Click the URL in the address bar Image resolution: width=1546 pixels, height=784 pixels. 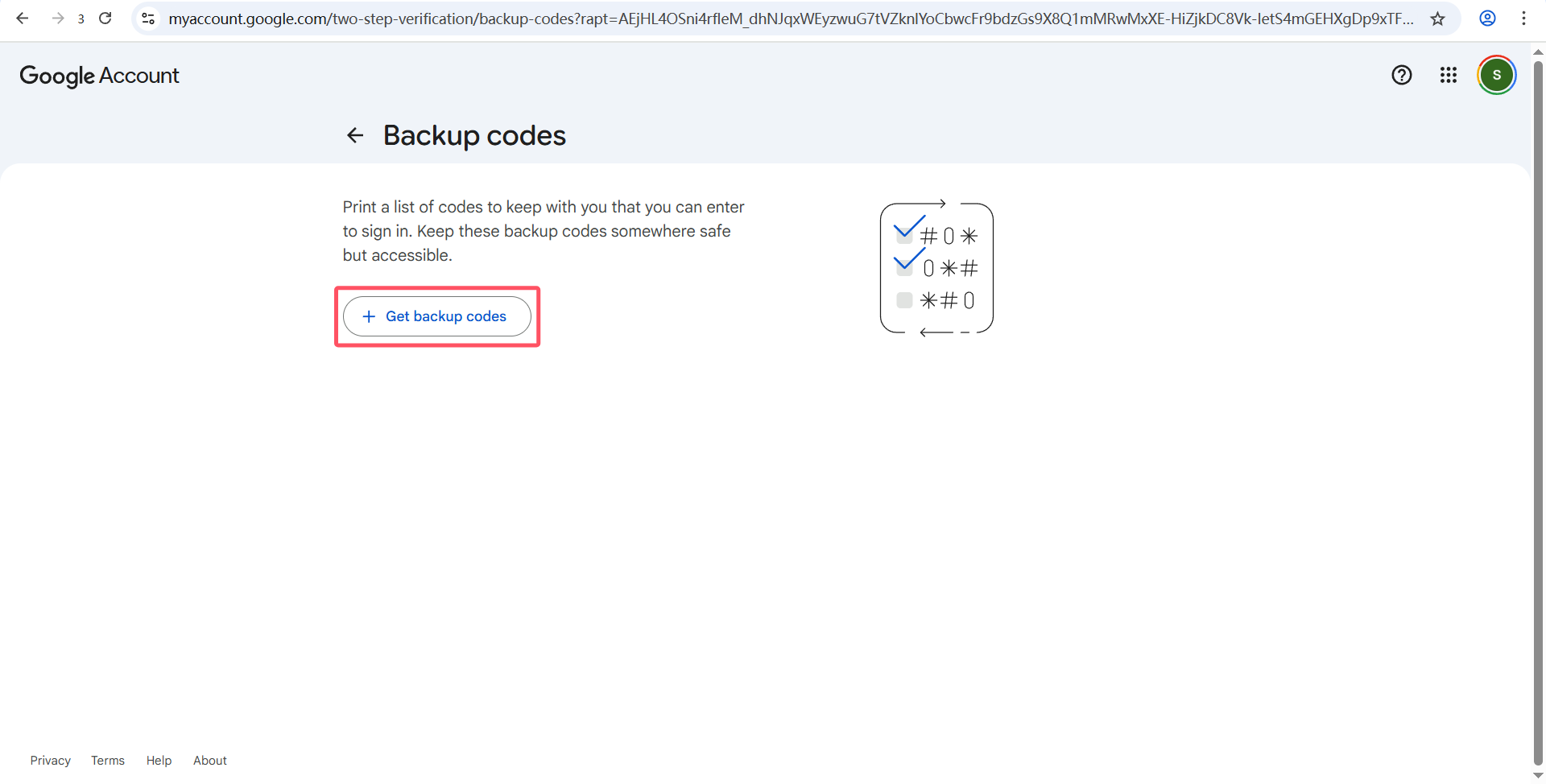pos(789,19)
